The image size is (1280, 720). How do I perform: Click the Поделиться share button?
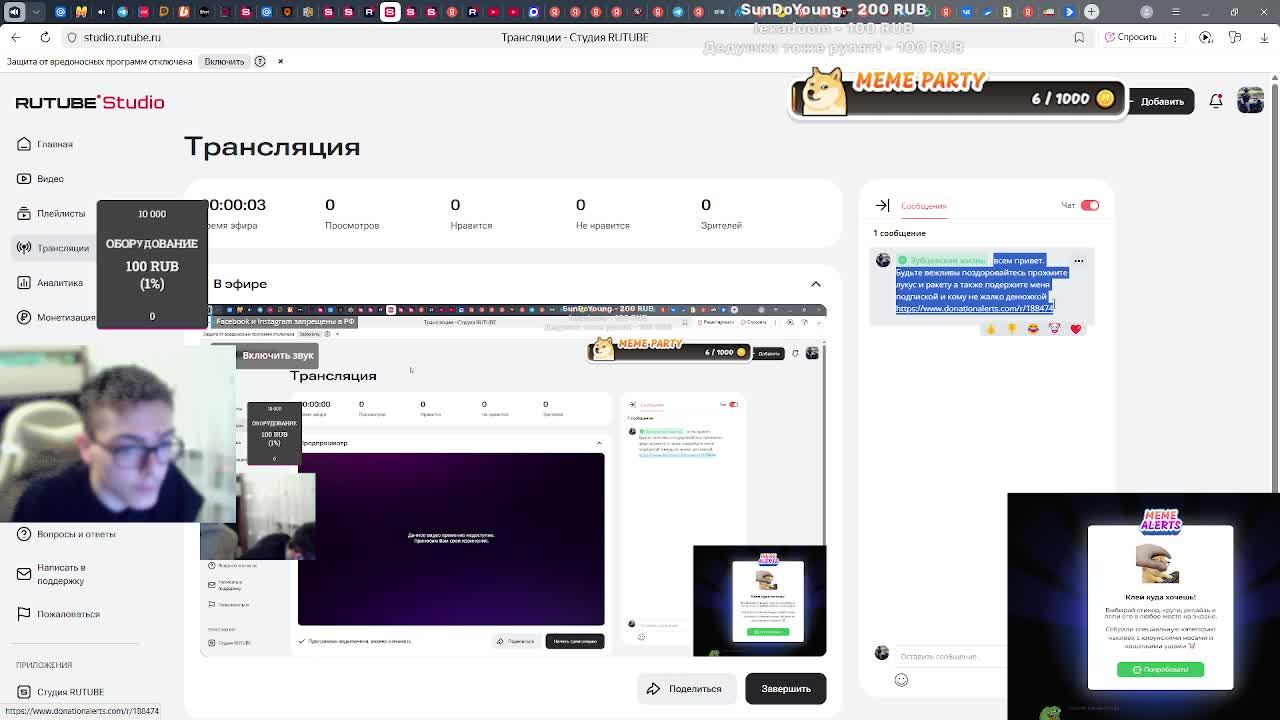click(686, 688)
